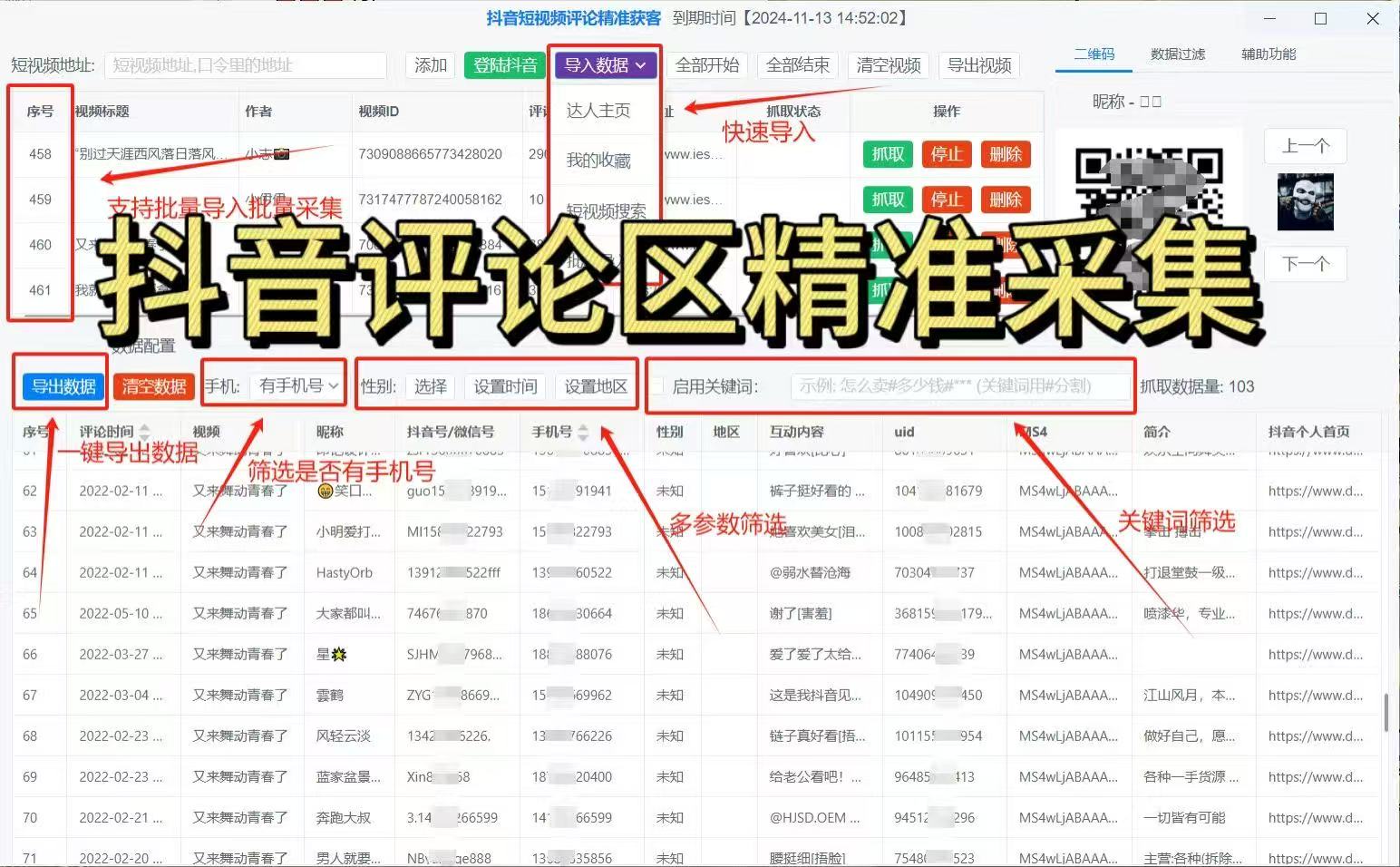The image size is (1400, 867).
Task: Enable the 启用关键词 checkbox
Action: click(657, 386)
